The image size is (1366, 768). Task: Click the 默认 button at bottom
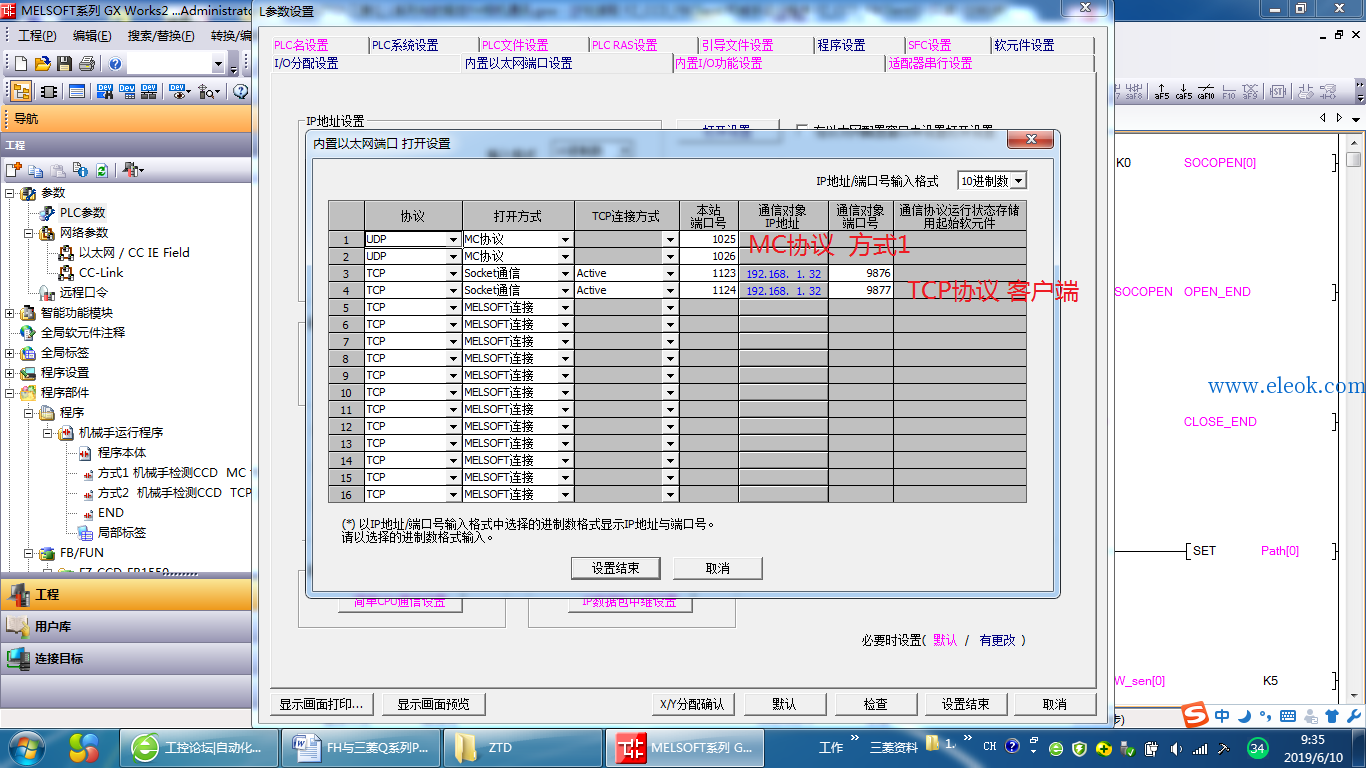point(783,704)
